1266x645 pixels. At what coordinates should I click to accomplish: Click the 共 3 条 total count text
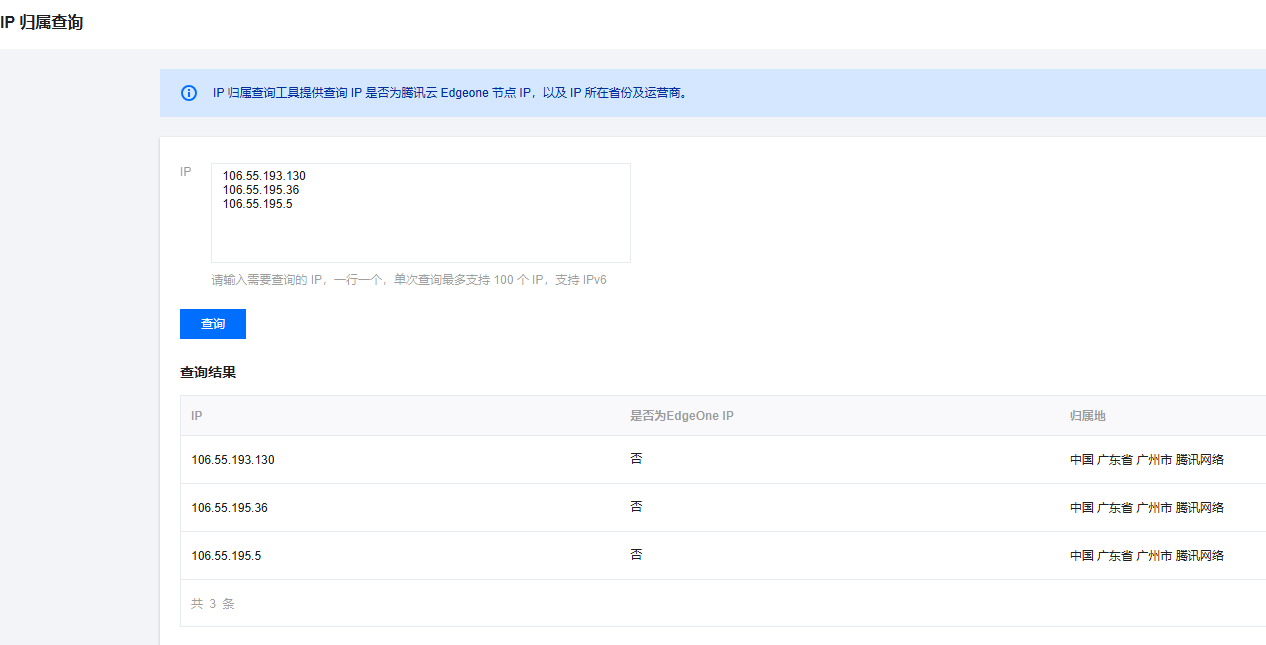point(213,604)
